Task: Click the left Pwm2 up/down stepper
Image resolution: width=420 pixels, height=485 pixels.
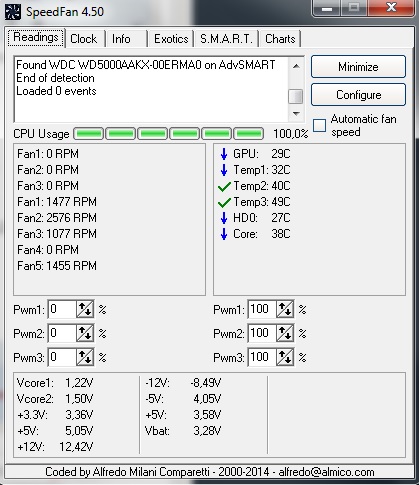Action: point(85,333)
